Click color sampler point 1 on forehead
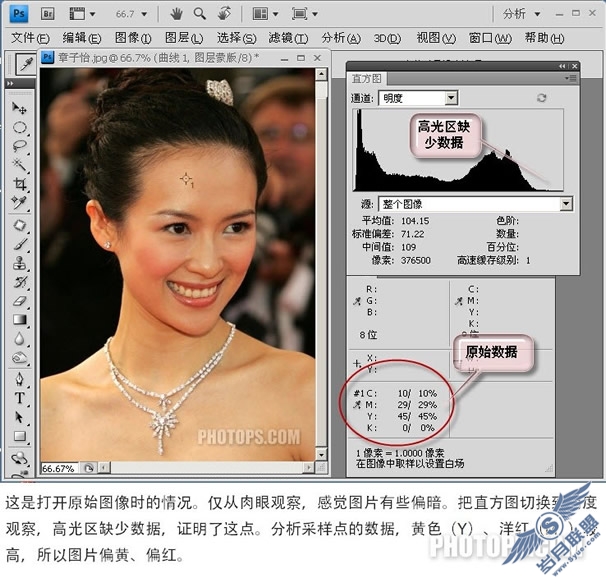Screen dimensions: 606x583 coord(186,179)
